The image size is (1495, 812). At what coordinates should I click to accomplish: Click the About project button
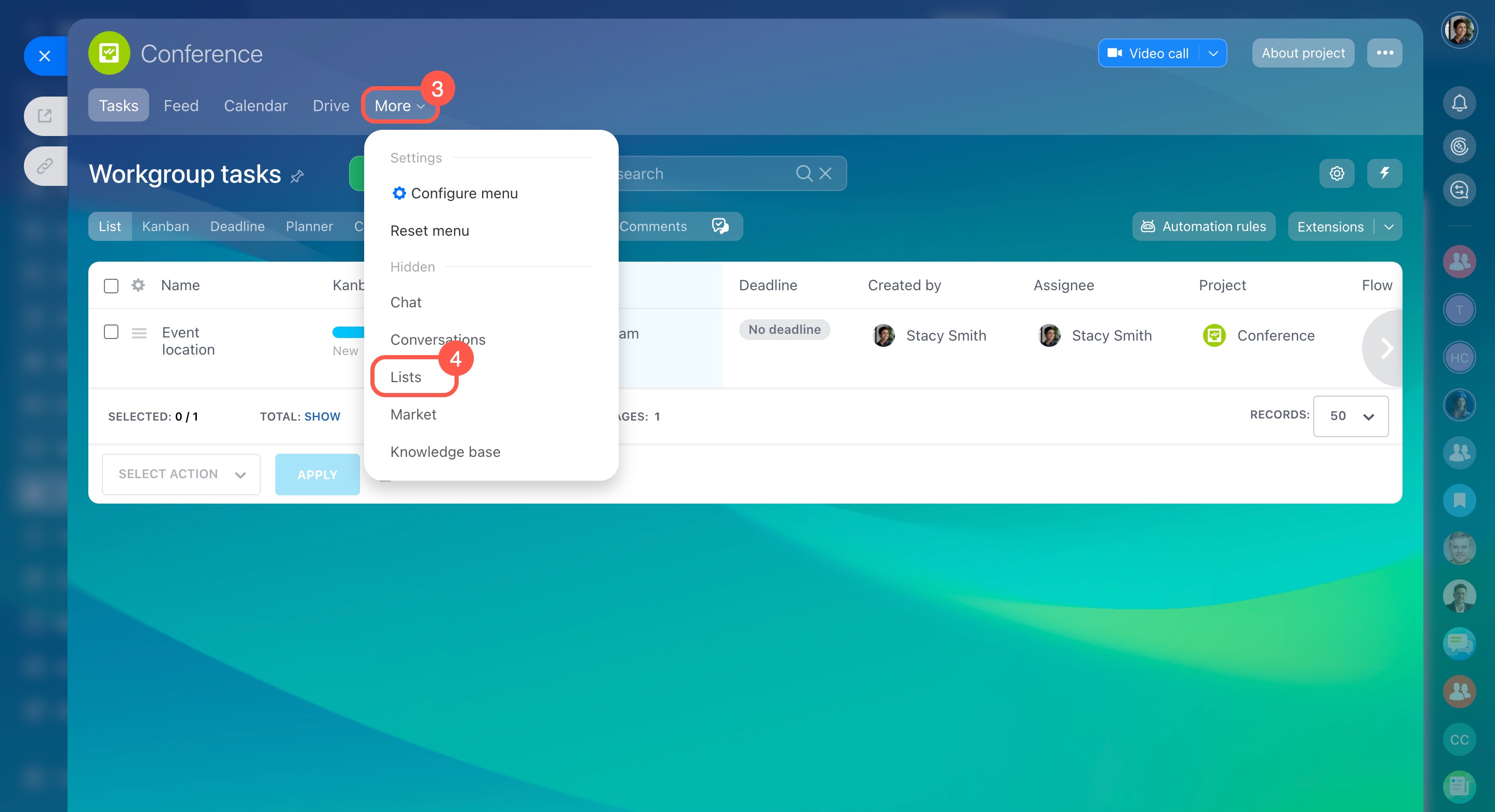(x=1303, y=53)
